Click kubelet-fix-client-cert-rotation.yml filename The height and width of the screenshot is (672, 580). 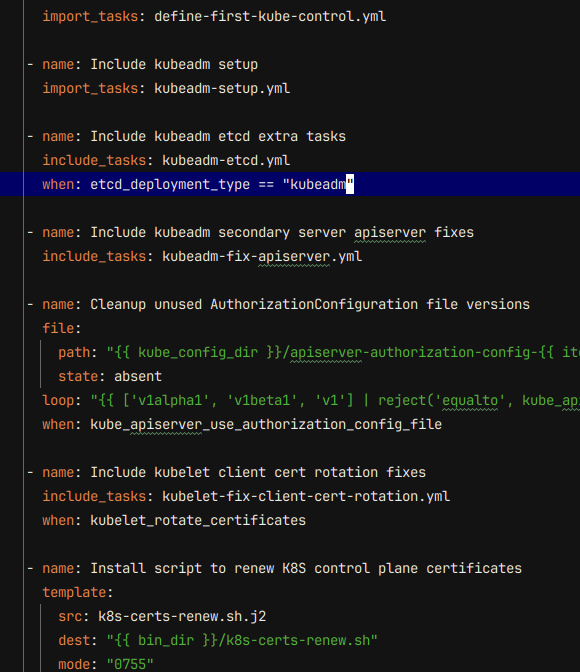pyautogui.click(x=306, y=497)
